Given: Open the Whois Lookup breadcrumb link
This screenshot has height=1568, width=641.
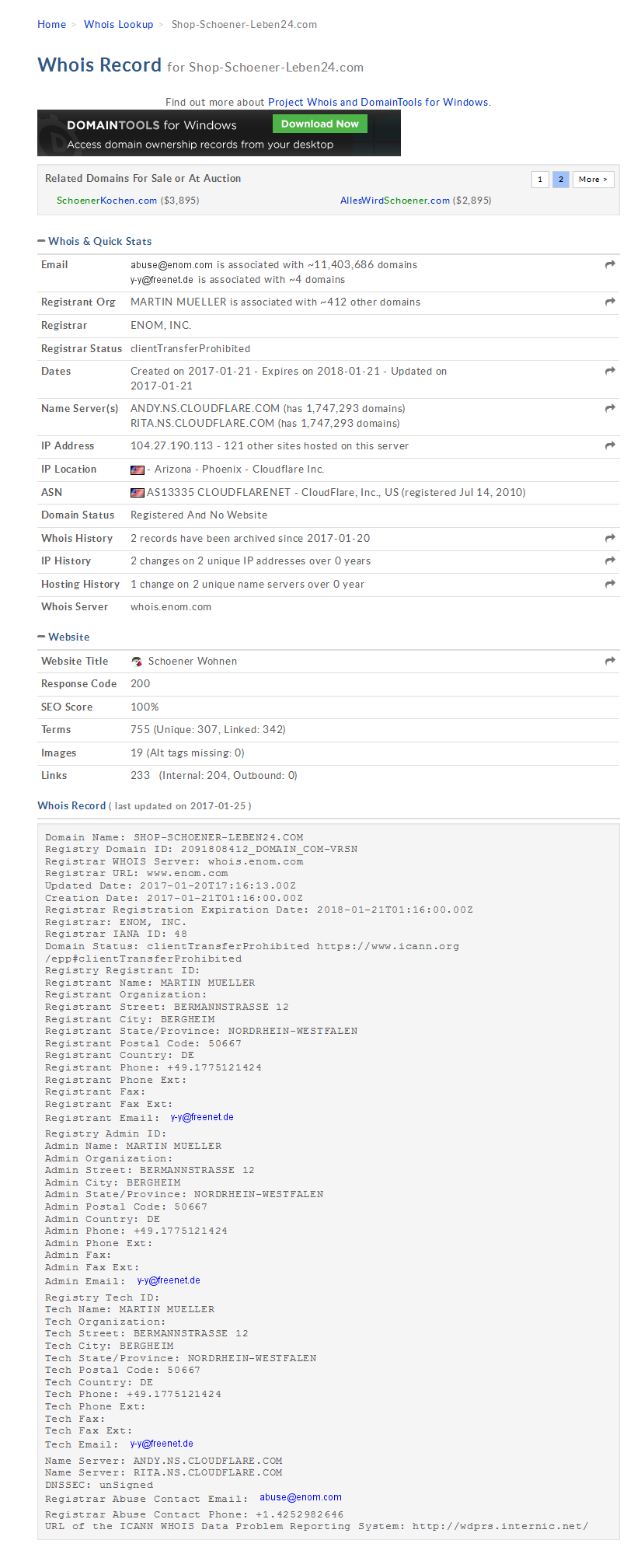Looking at the screenshot, I should point(119,24).
